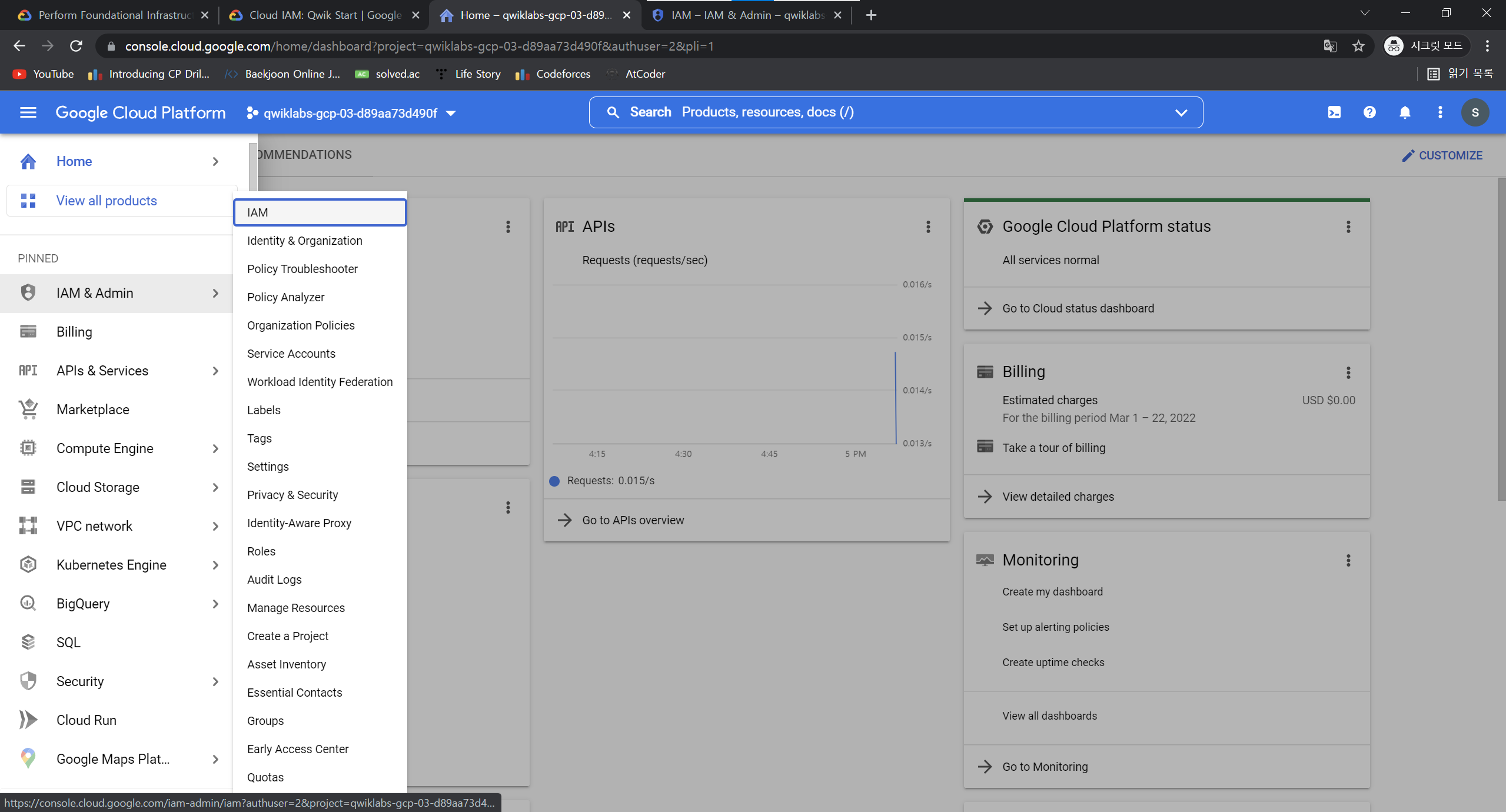The height and width of the screenshot is (812, 1506).
Task: Switch to the Cloud IAM Qwik Start tab
Action: pos(325,15)
